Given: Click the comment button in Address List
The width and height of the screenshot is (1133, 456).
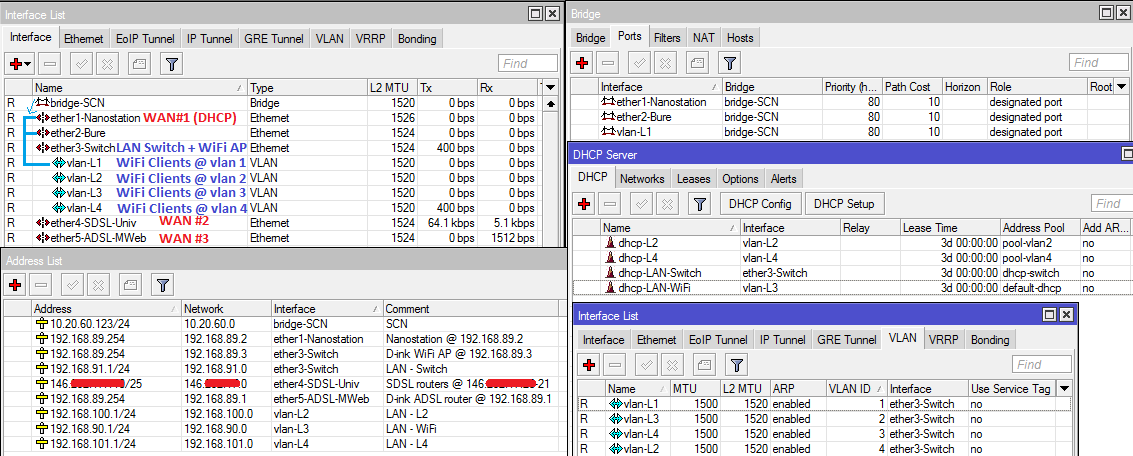Looking at the screenshot, I should [x=131, y=283].
